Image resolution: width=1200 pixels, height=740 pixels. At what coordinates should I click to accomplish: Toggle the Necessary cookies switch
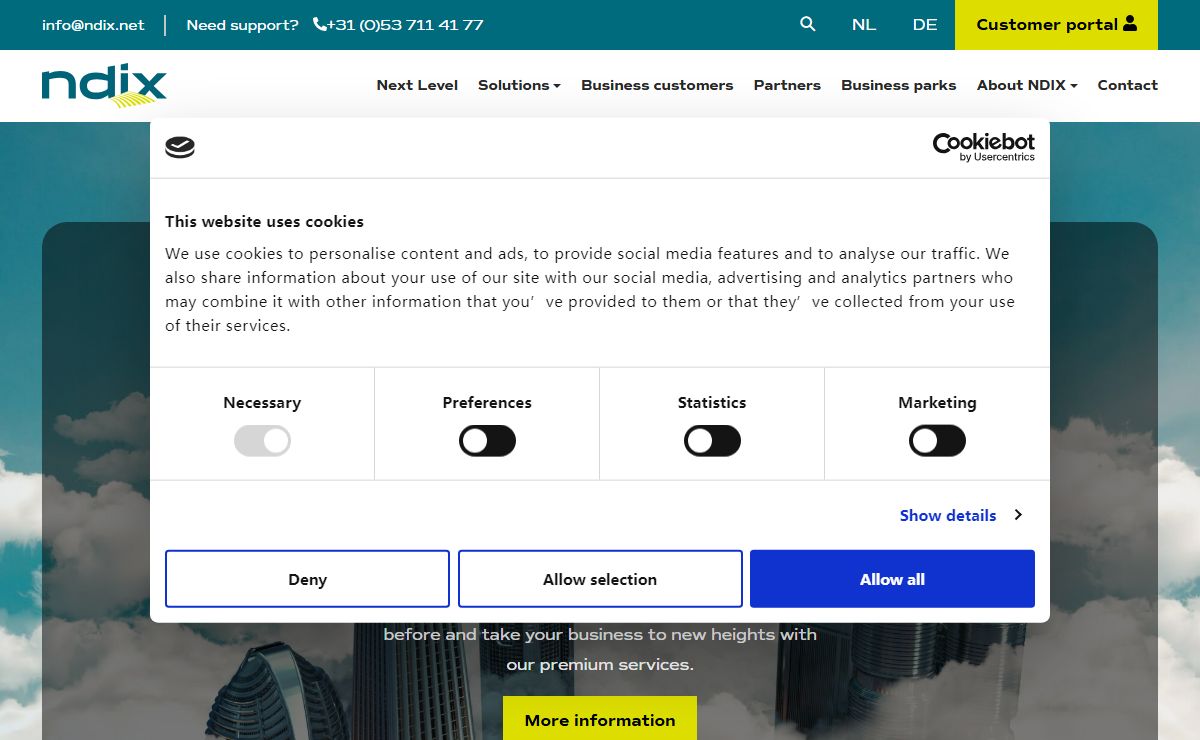[x=262, y=441]
